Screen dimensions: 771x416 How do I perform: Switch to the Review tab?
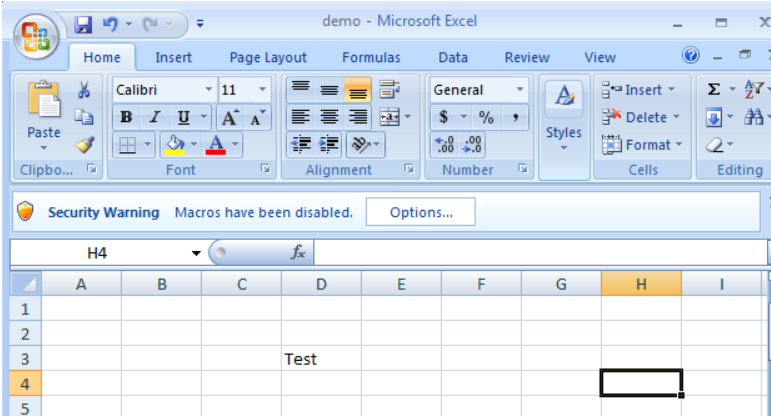point(527,58)
